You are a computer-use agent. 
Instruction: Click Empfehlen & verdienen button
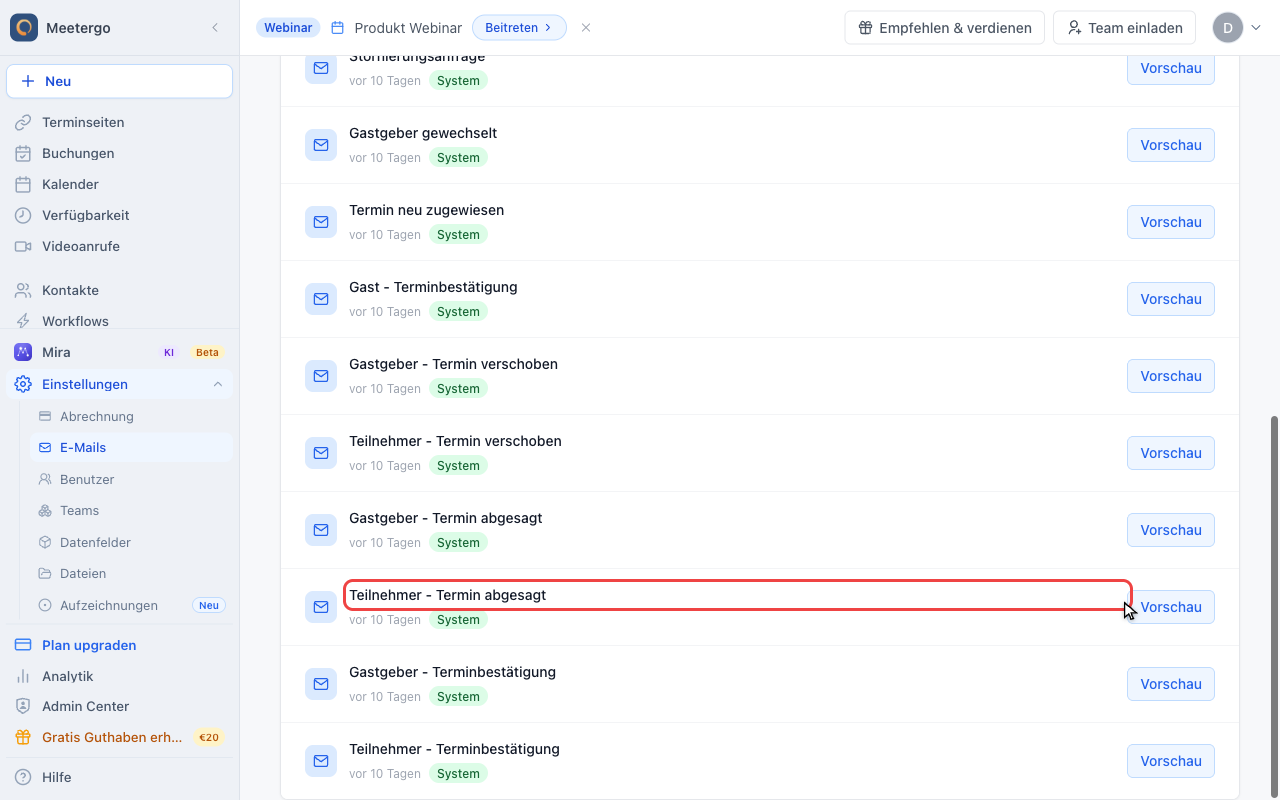point(945,28)
